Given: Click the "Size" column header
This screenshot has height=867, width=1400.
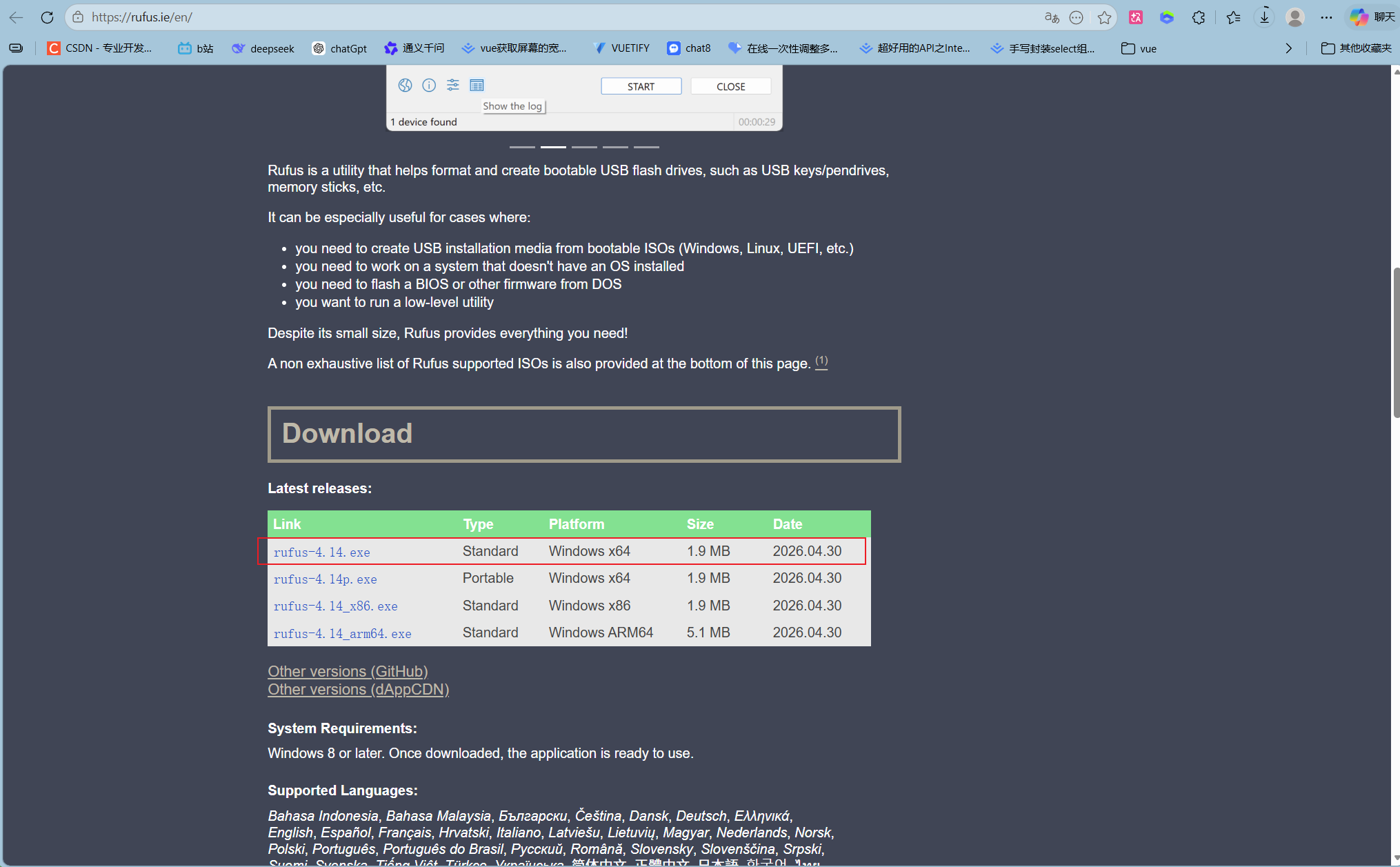Looking at the screenshot, I should point(700,524).
